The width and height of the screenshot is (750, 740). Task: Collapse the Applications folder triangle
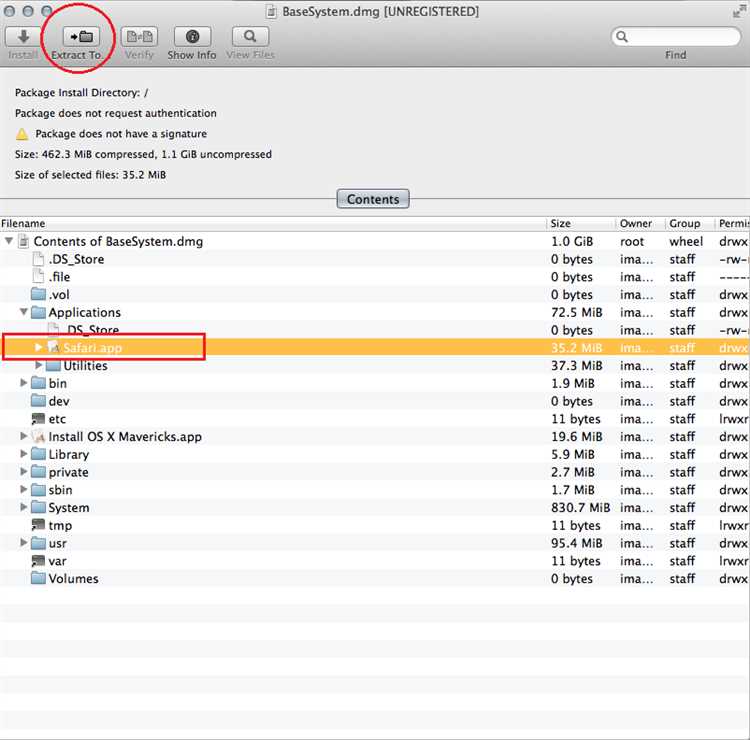[x=23, y=312]
